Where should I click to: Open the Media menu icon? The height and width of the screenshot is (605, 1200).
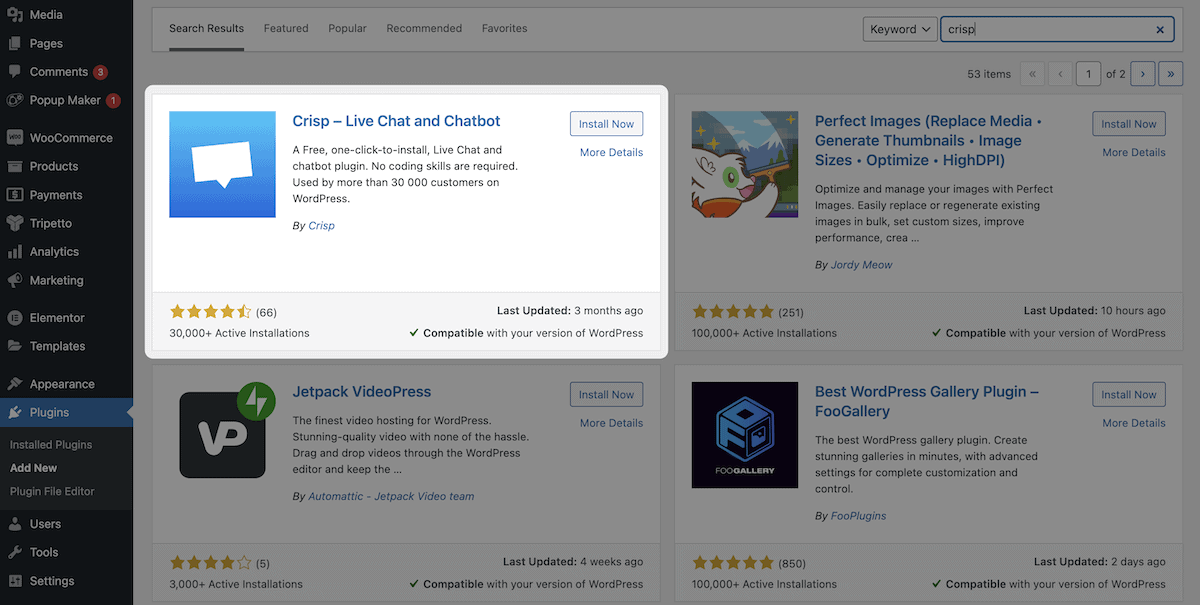(15, 15)
